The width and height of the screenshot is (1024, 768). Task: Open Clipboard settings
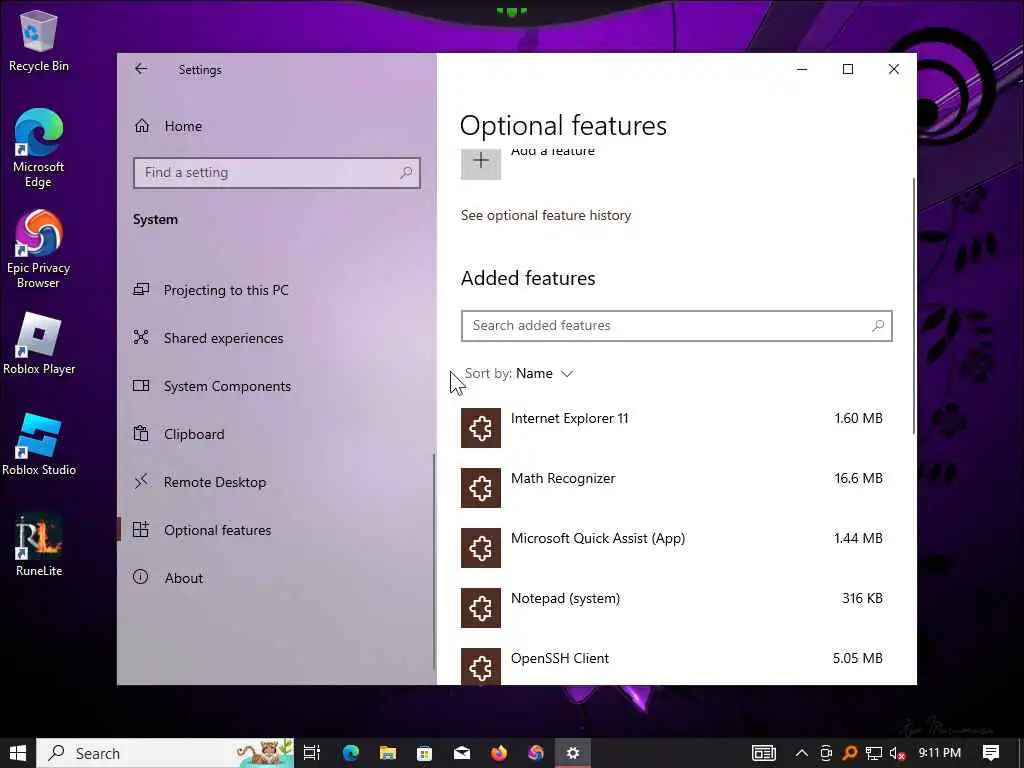pos(194,434)
